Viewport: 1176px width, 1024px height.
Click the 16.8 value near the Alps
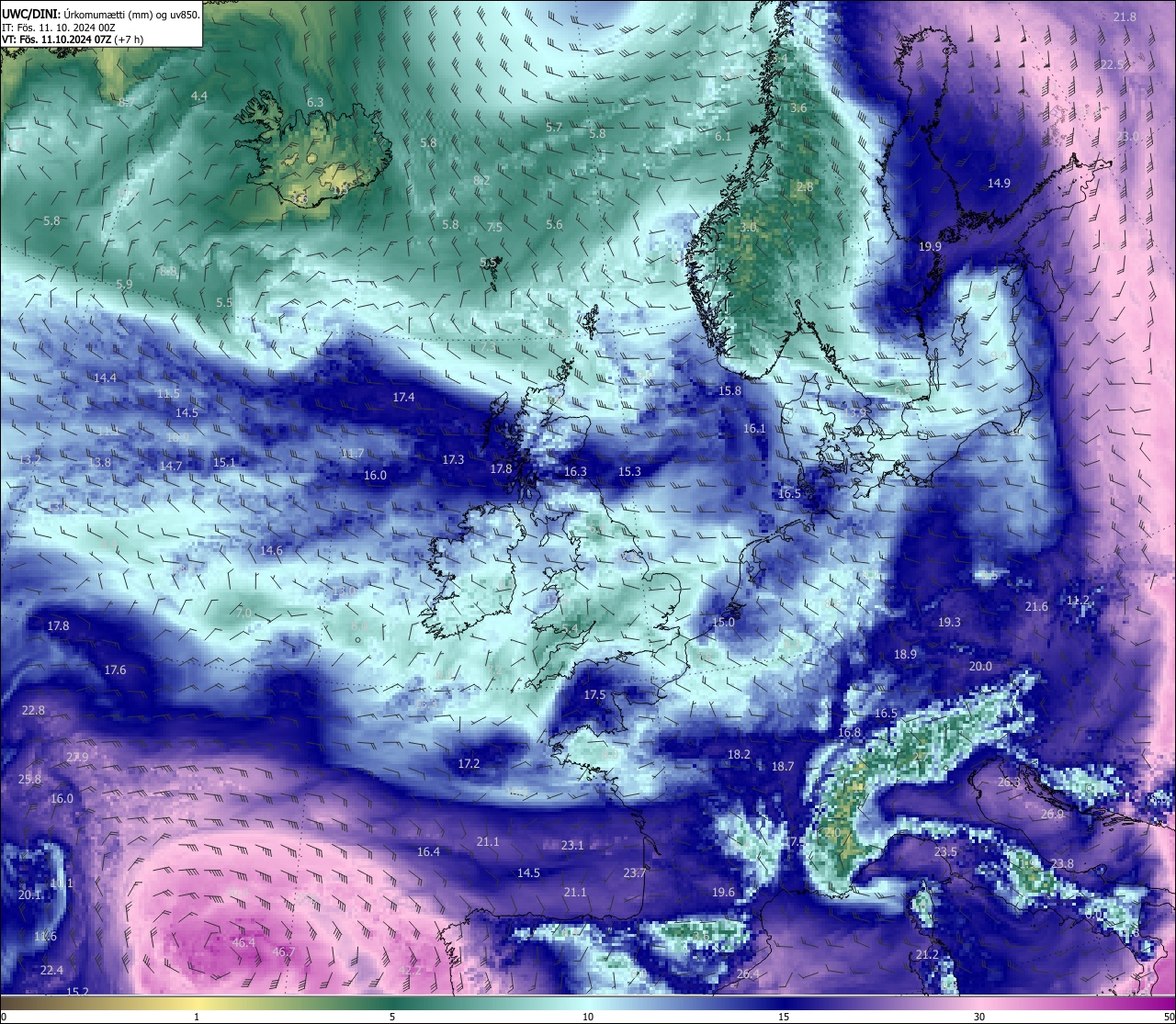tap(850, 733)
